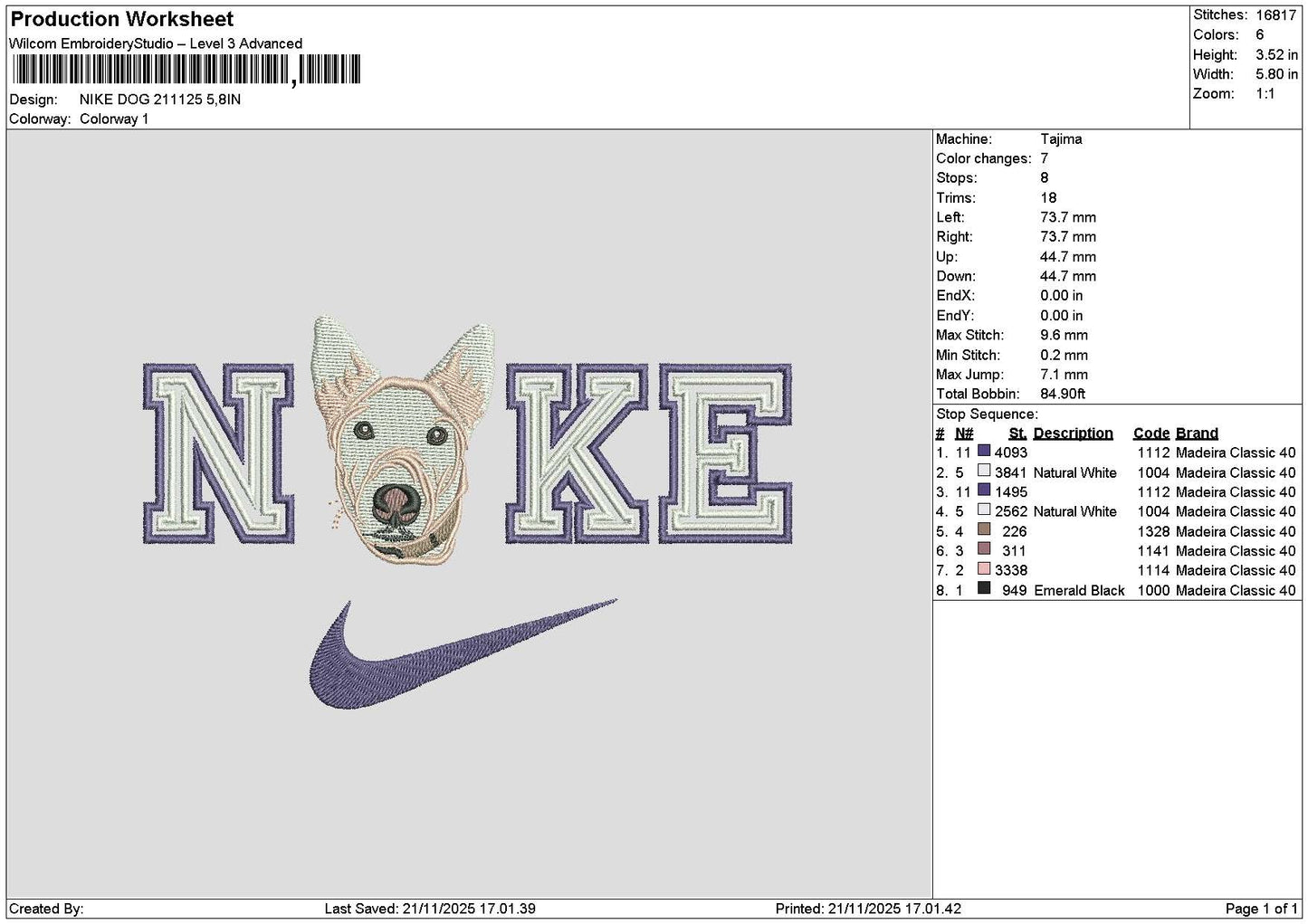Click the Total Bobbin value '84.90ft'
1308x924 pixels.
(x=1063, y=394)
